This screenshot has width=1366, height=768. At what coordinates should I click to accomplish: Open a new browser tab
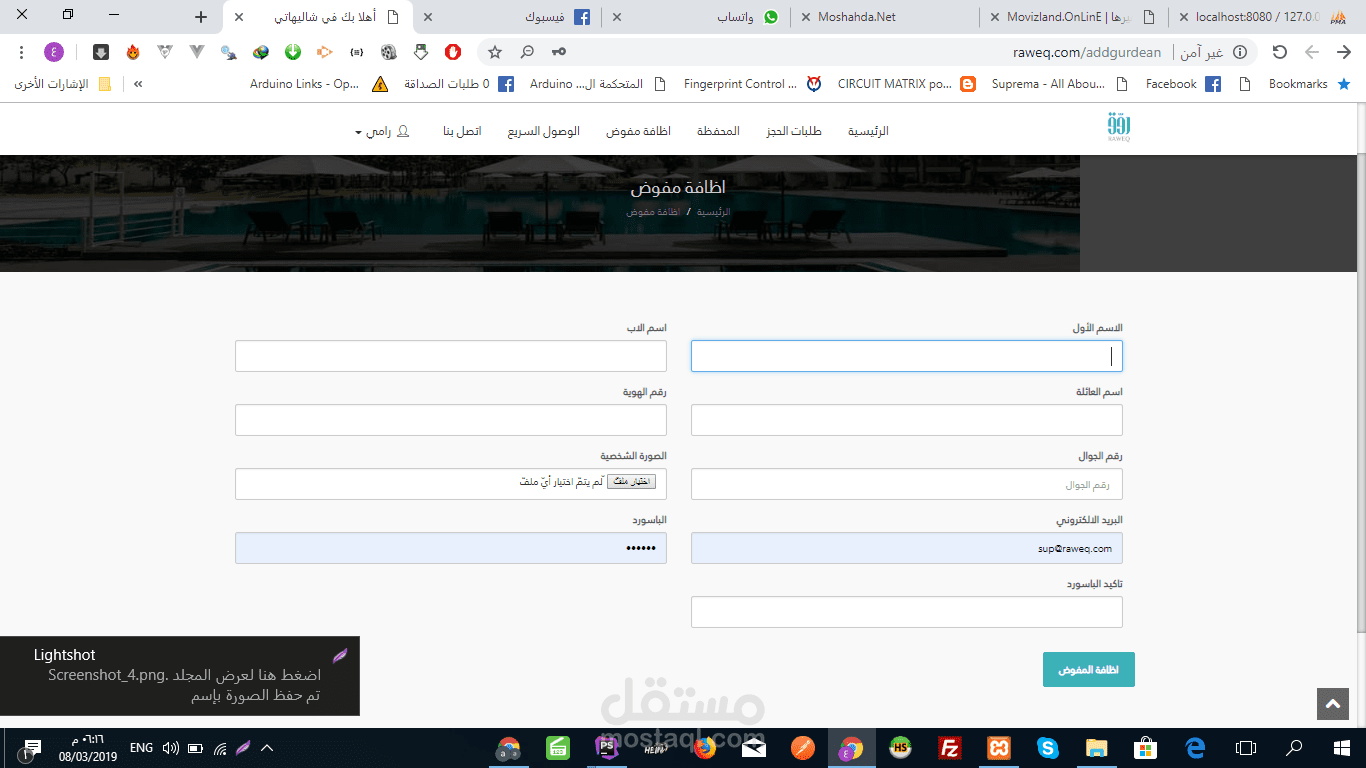coord(201,17)
